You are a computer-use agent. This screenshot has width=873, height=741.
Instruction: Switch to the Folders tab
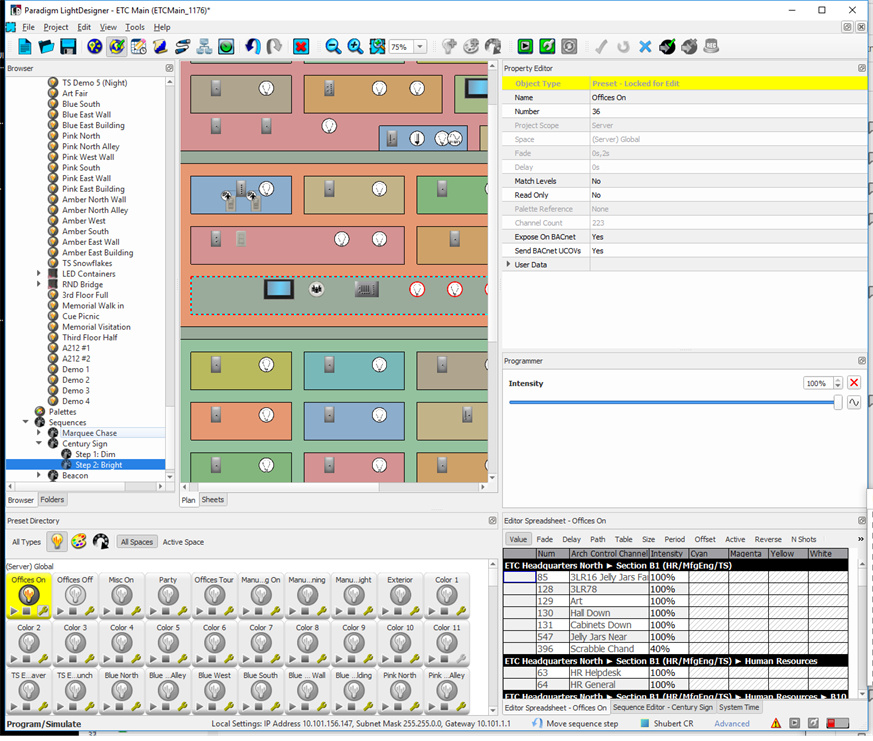[x=52, y=499]
